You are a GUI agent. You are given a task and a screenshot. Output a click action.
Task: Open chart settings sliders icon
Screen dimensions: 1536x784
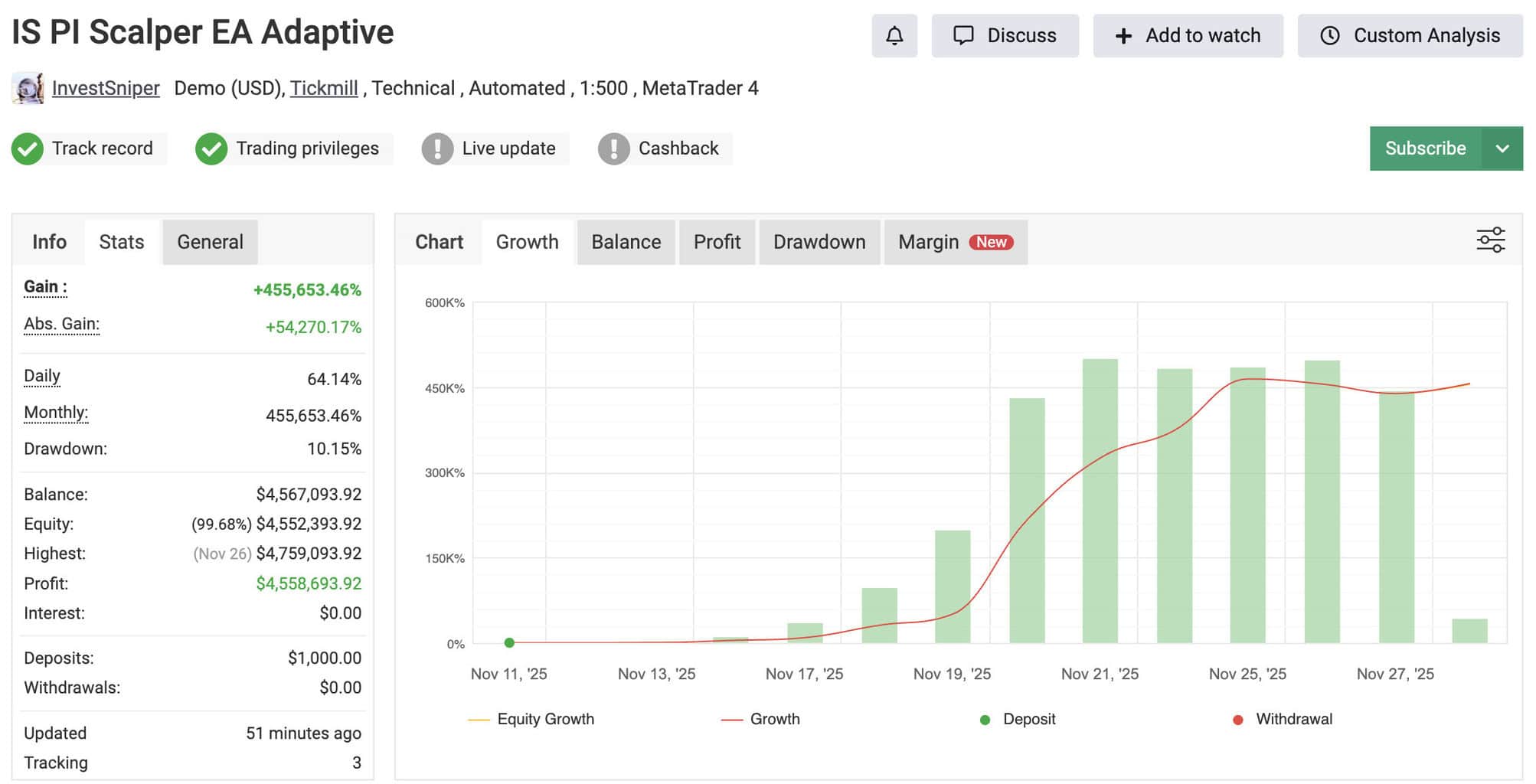tap(1489, 240)
